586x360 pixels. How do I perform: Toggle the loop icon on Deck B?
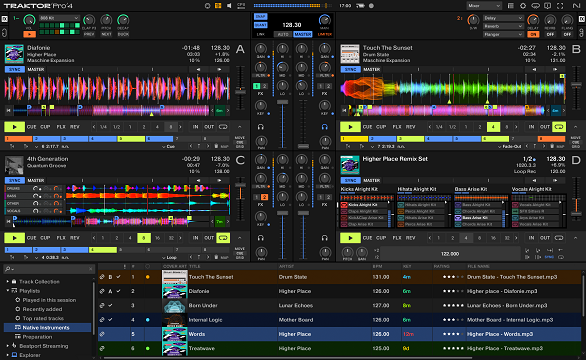coord(559,127)
